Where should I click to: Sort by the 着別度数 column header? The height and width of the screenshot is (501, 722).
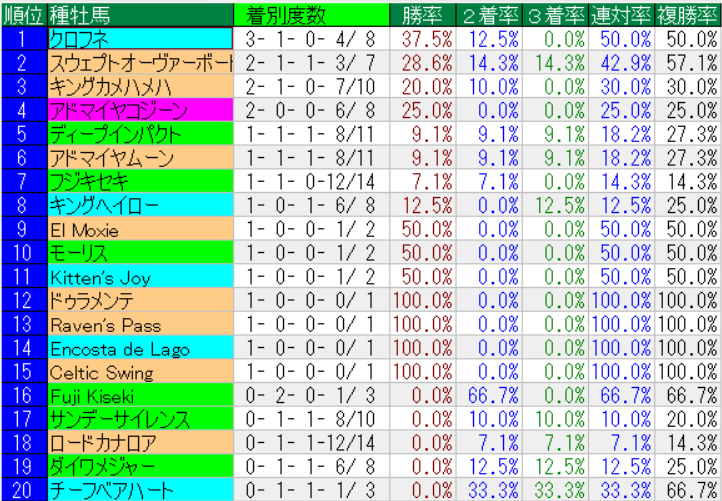point(312,15)
